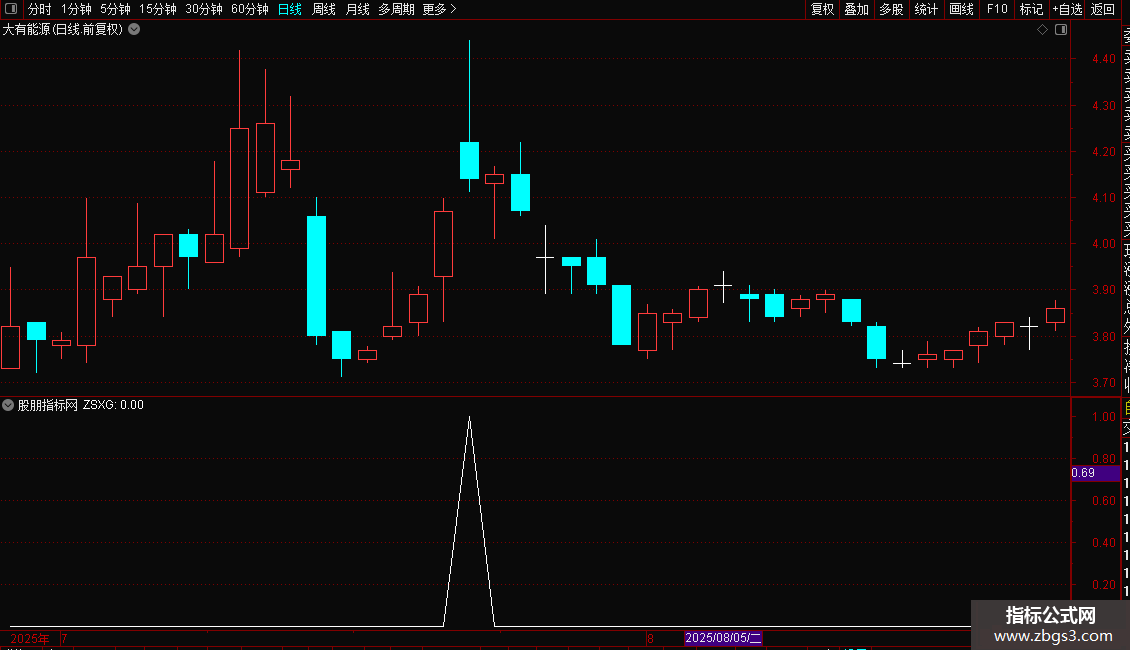Open dropdown next to 大有能源 chart title
Viewport: 1130px width, 650px height.
click(x=134, y=30)
